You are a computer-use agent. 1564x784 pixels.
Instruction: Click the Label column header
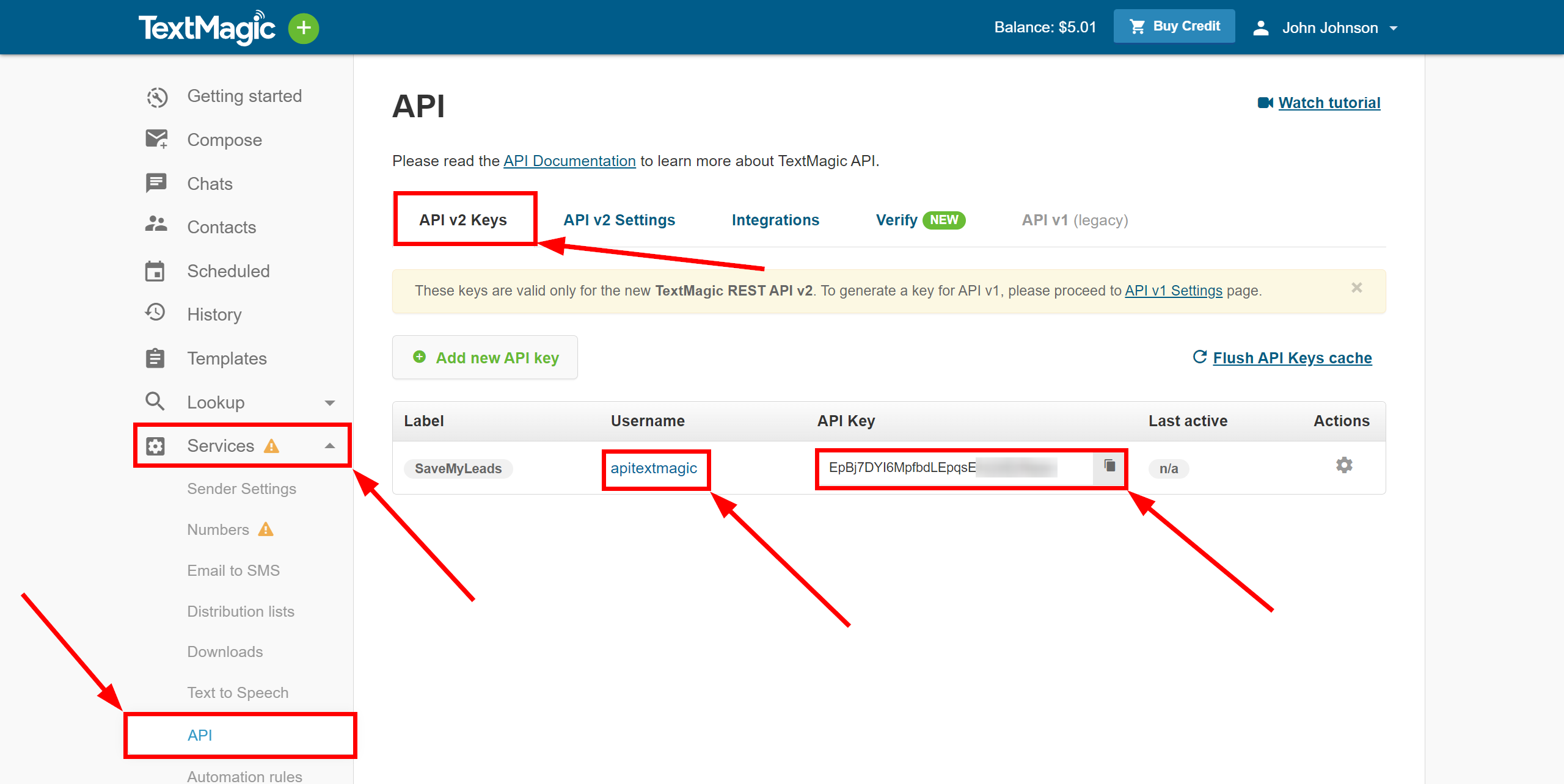[423, 421]
